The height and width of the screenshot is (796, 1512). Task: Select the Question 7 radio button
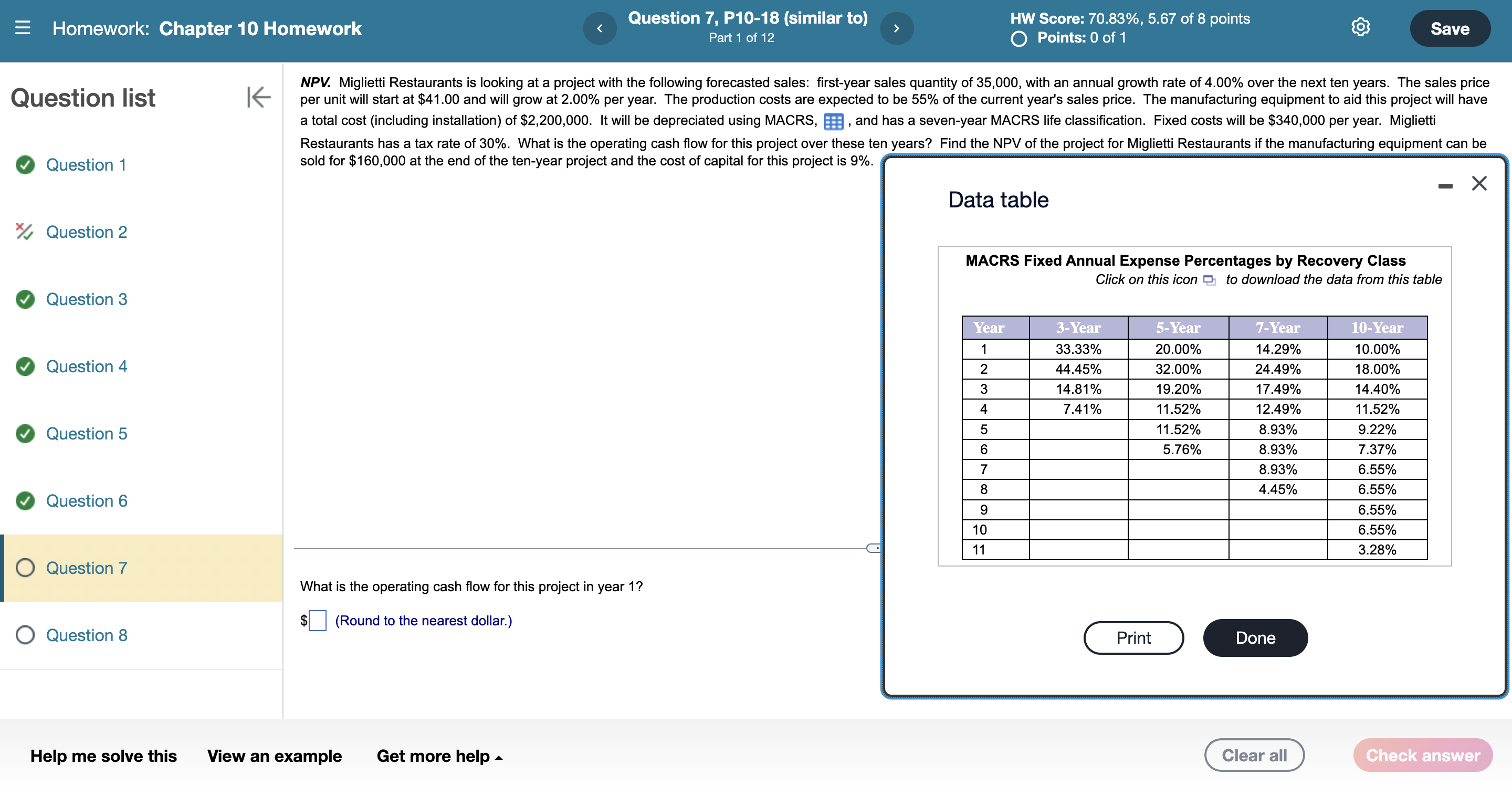(x=24, y=568)
